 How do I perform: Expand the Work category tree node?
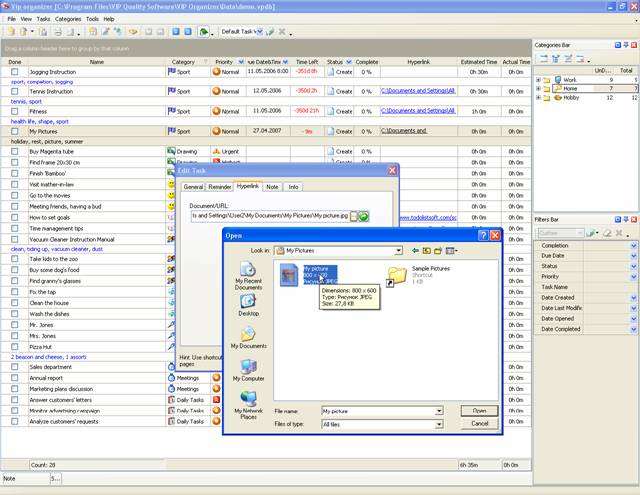(x=539, y=79)
